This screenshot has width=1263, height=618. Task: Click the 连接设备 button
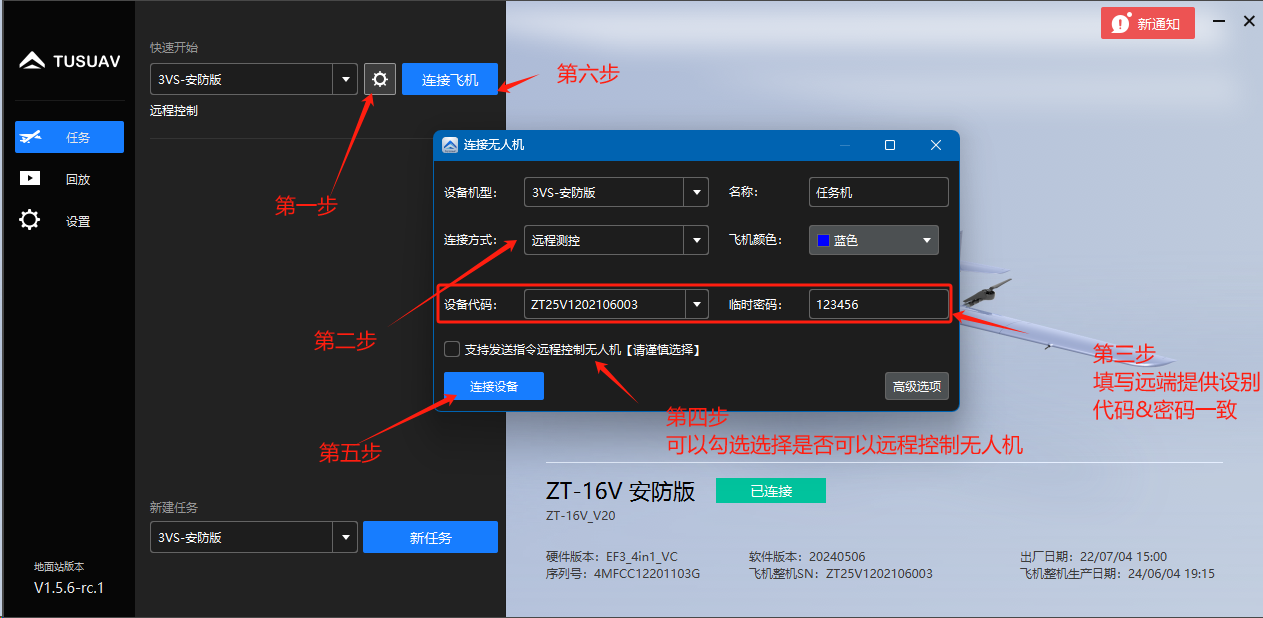[x=494, y=386]
